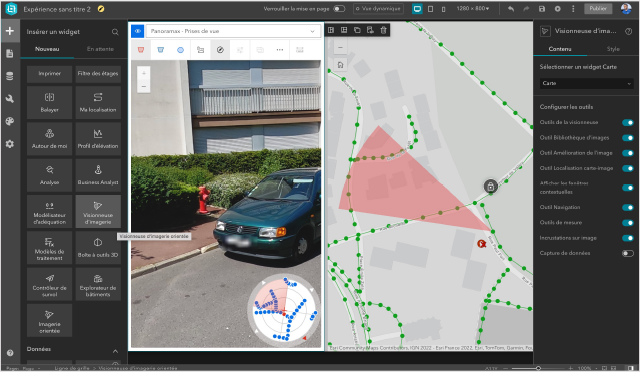Select mobile phone device view
Screen dimensions: 640x372
coord(444,9)
